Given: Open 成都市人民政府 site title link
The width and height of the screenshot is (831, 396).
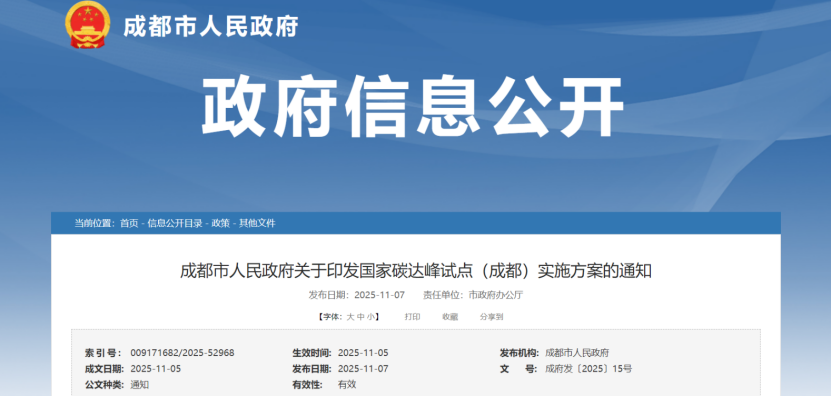Looking at the screenshot, I should [x=211, y=26].
